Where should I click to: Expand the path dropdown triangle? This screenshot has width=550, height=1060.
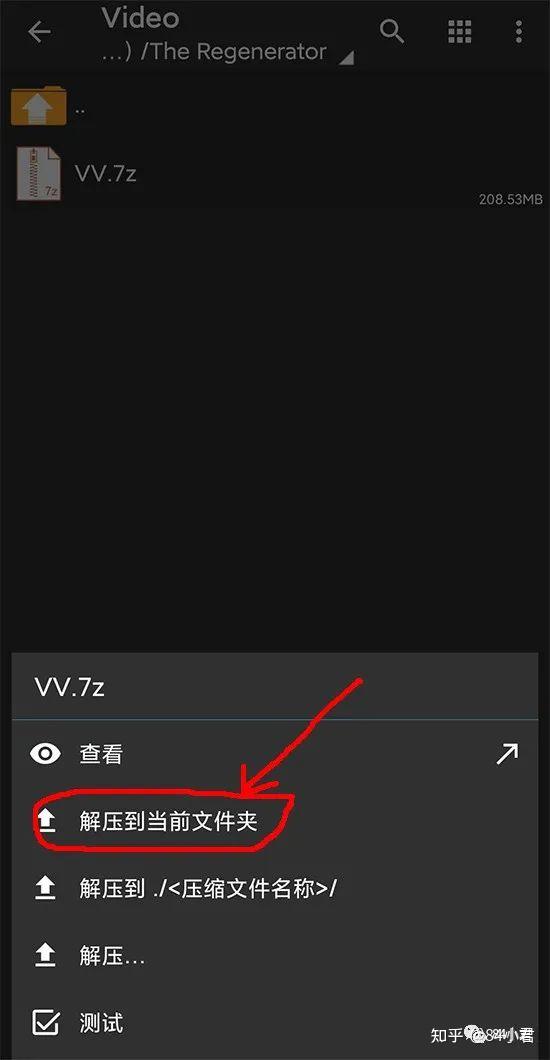tap(345, 59)
